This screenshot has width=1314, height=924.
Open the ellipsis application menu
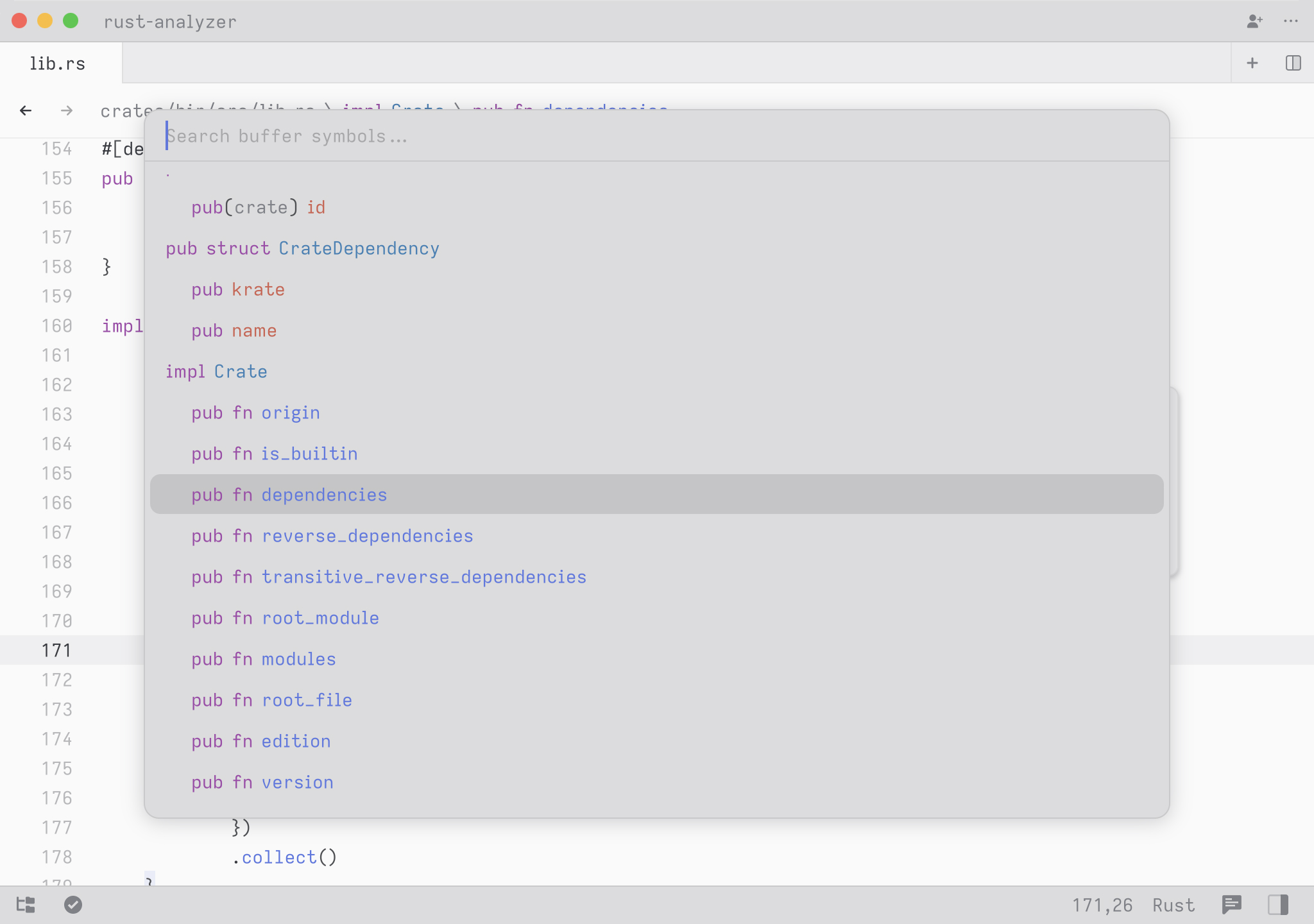pyautogui.click(x=1291, y=21)
